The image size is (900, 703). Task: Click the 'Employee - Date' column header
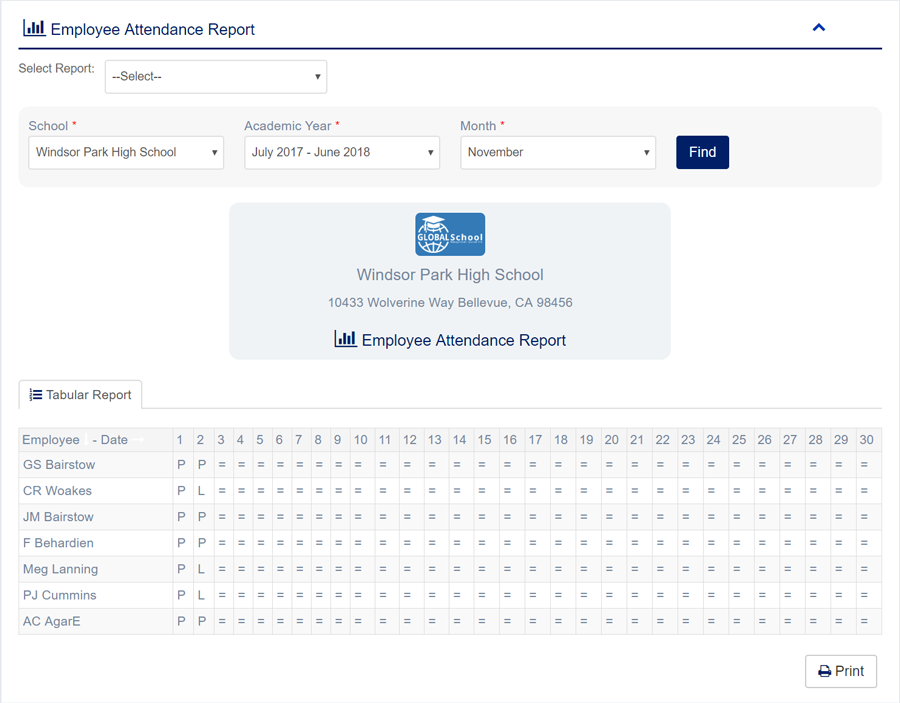click(x=96, y=440)
